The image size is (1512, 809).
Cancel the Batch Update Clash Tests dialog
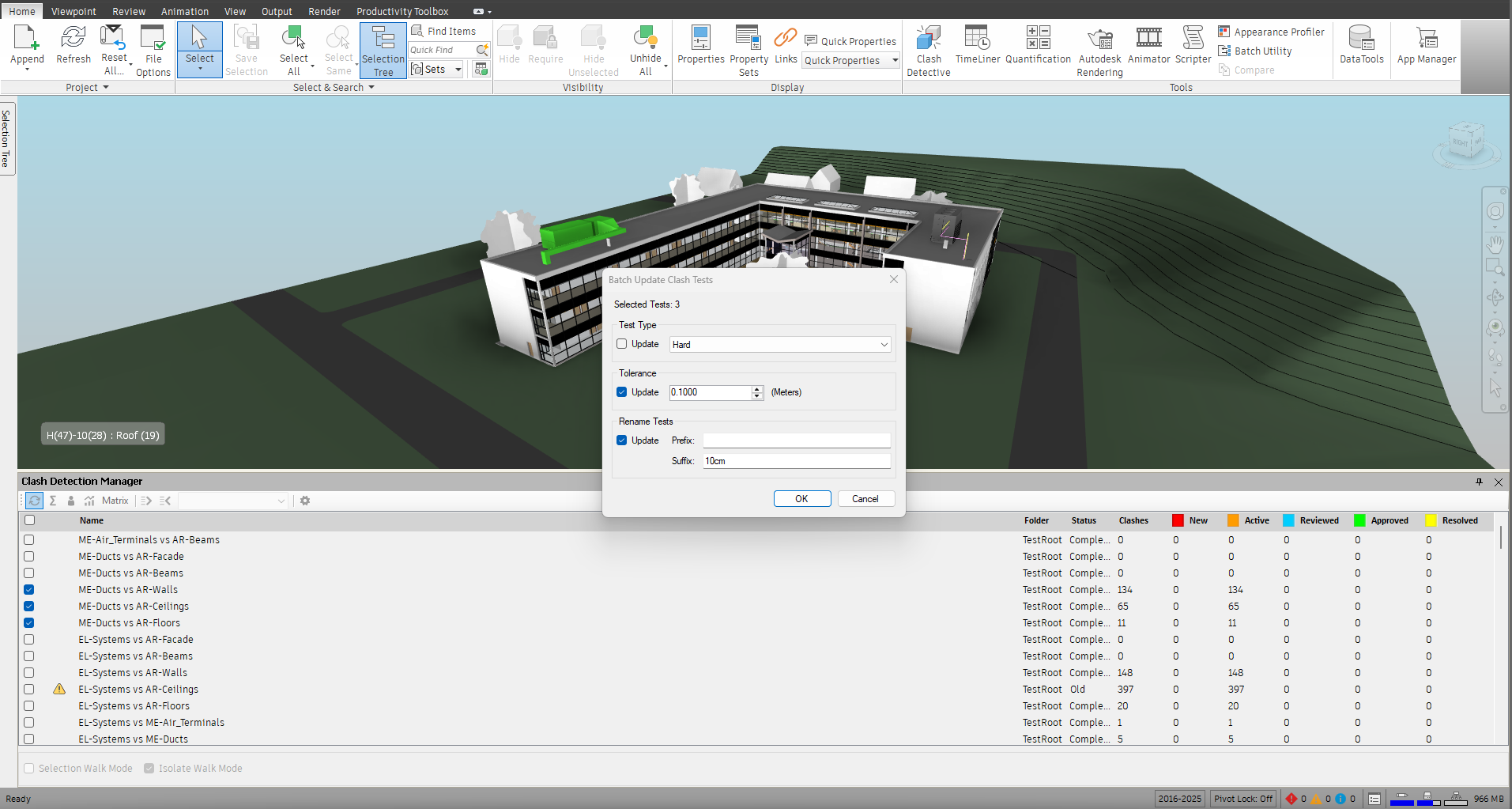pos(865,499)
